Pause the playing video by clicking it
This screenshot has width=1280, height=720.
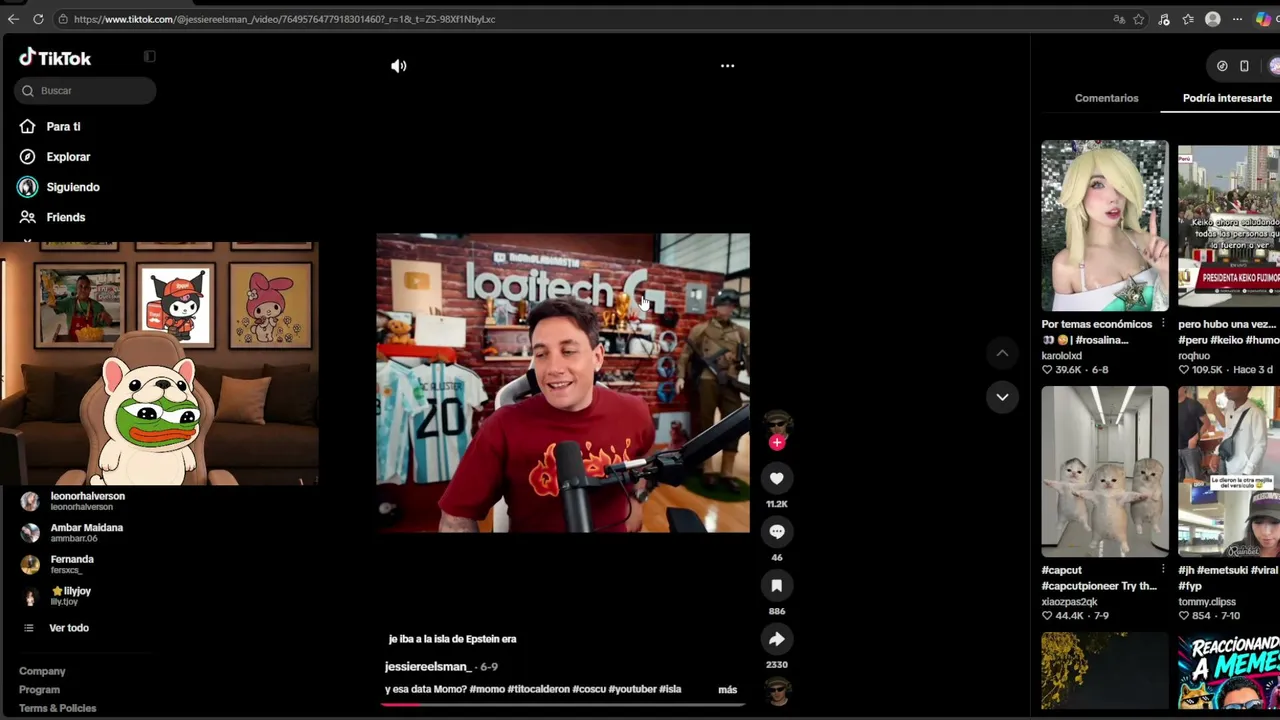click(x=562, y=383)
